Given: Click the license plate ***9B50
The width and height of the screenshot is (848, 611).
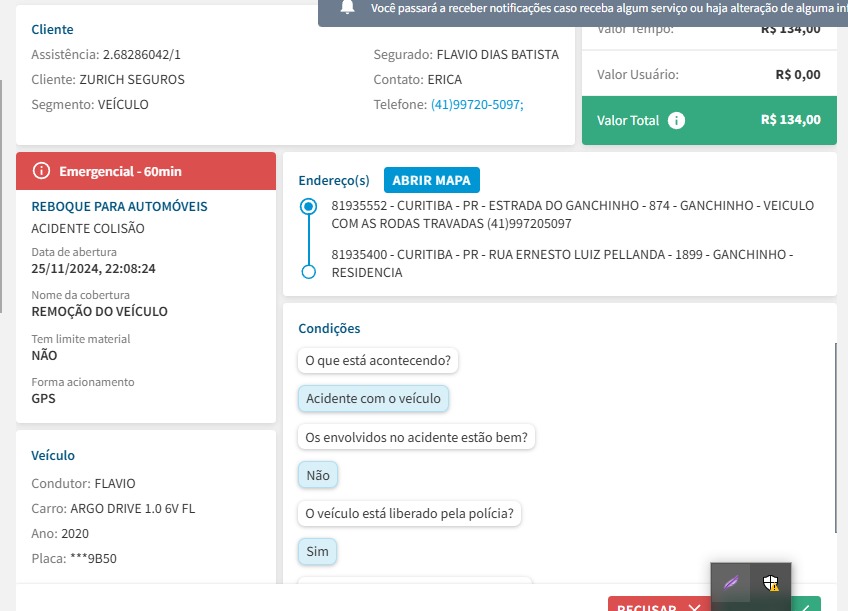Looking at the screenshot, I should pyautogui.click(x=94, y=559).
